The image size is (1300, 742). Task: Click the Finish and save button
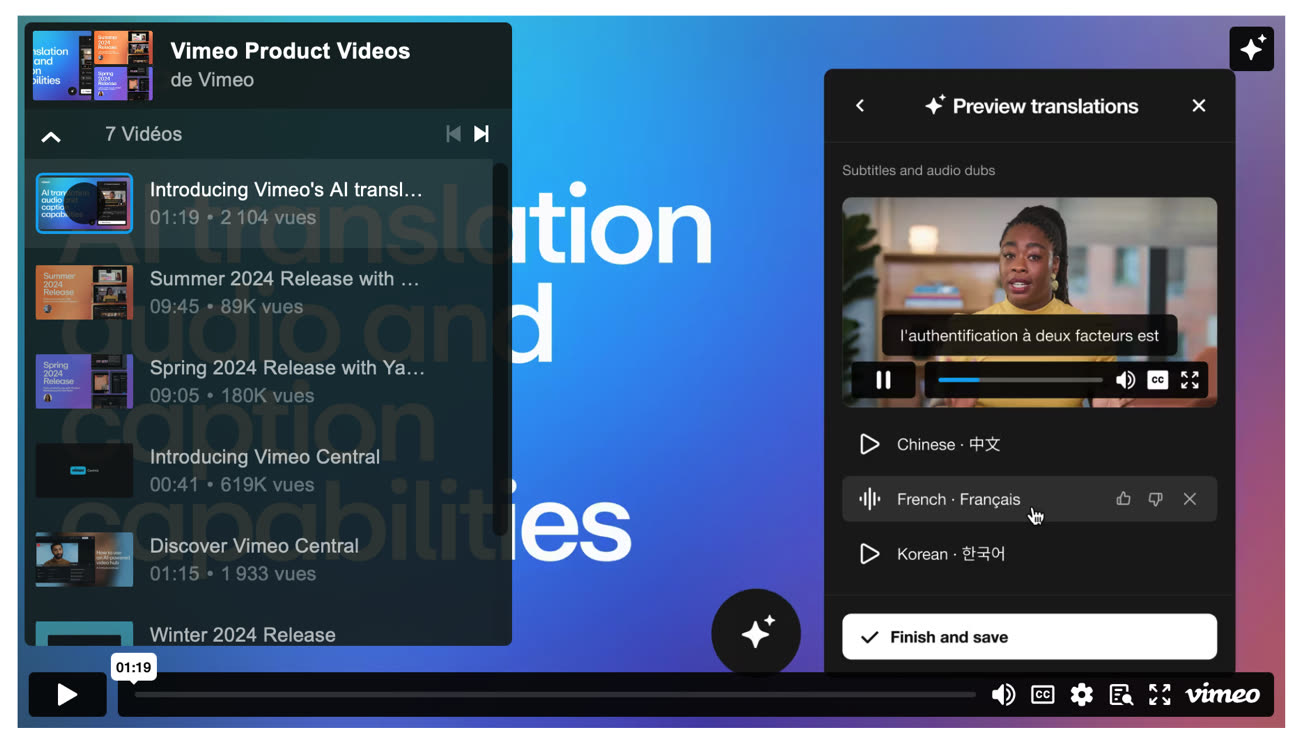tap(1029, 637)
